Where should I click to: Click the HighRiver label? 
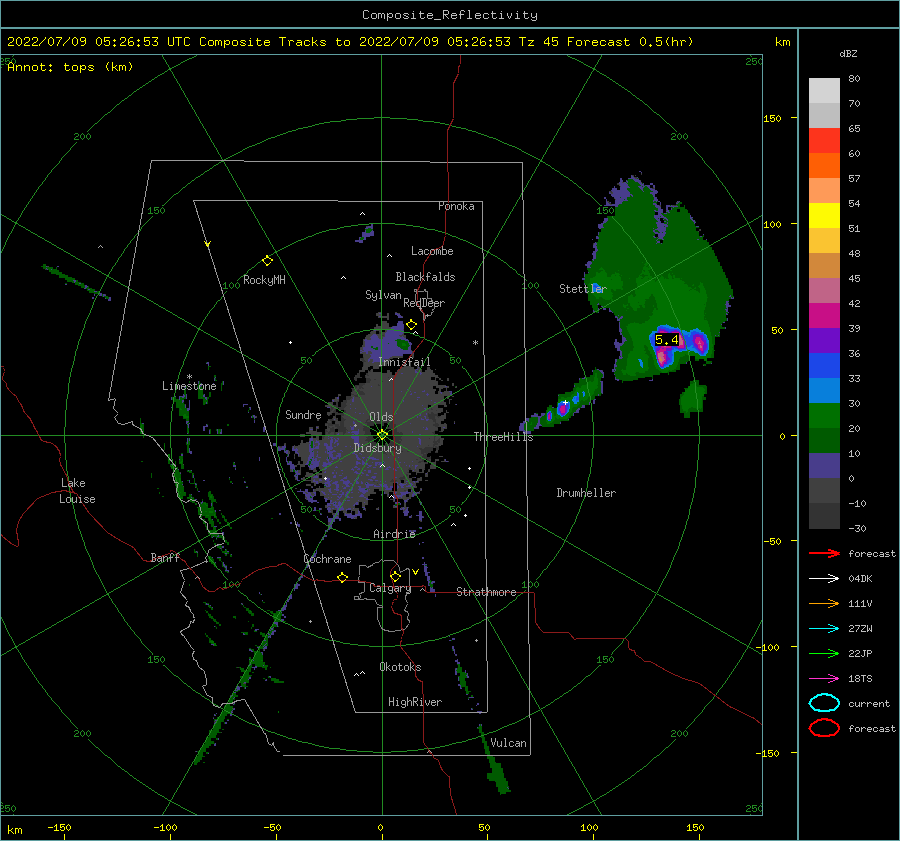(415, 702)
